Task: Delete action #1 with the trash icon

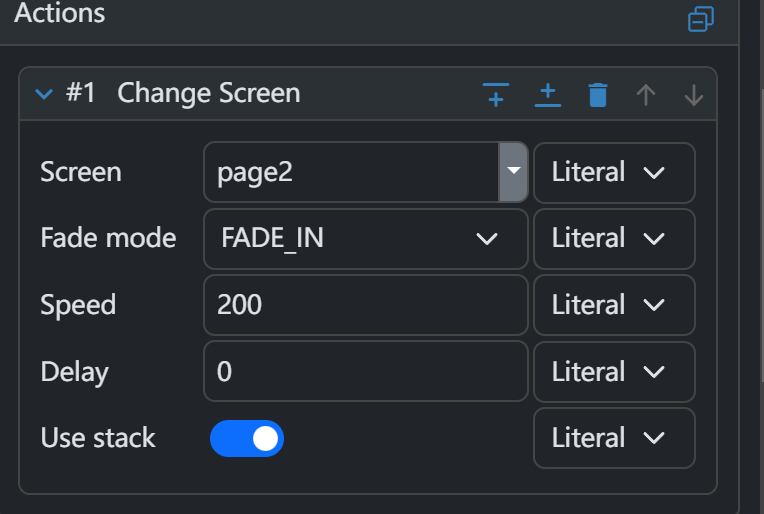Action: (598, 95)
